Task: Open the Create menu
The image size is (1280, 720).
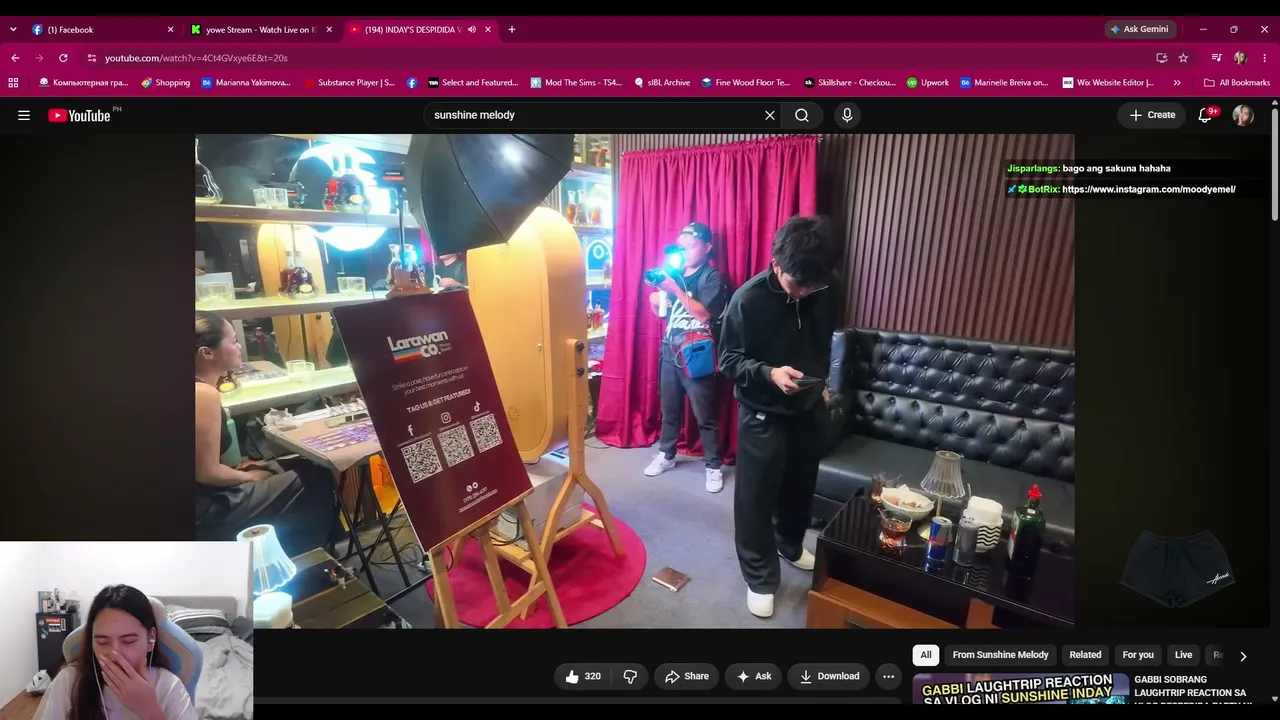Action: 1152,115
